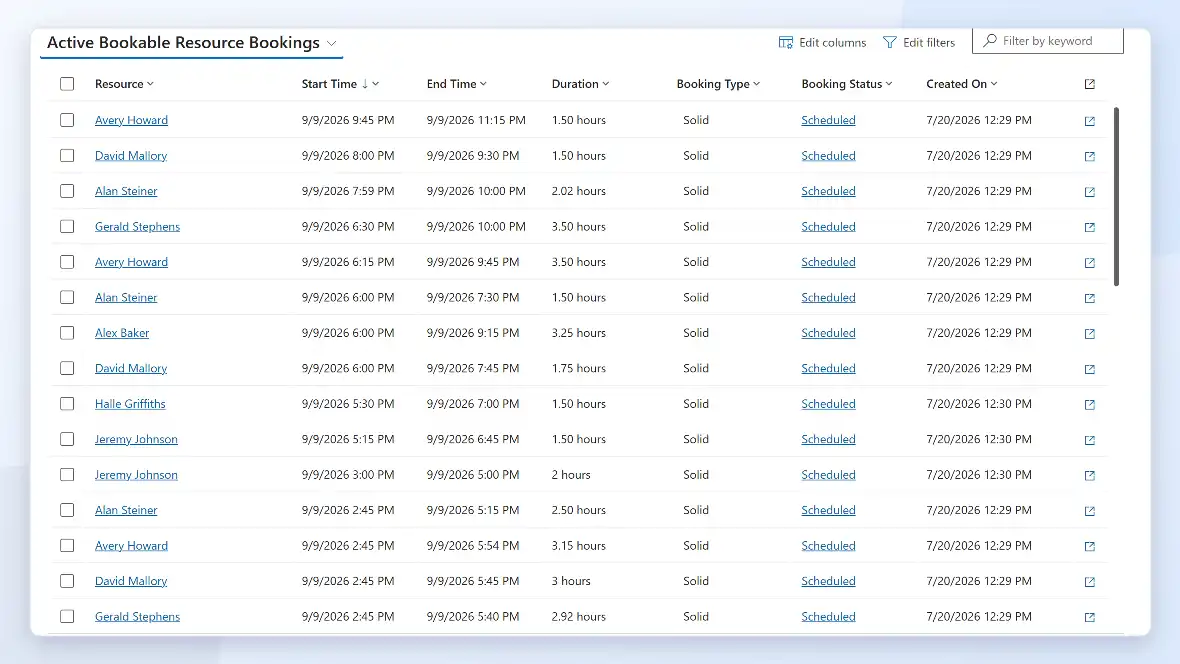Open Scheduled status link in the Alex Baker row
This screenshot has height=664, width=1180.
tap(828, 333)
